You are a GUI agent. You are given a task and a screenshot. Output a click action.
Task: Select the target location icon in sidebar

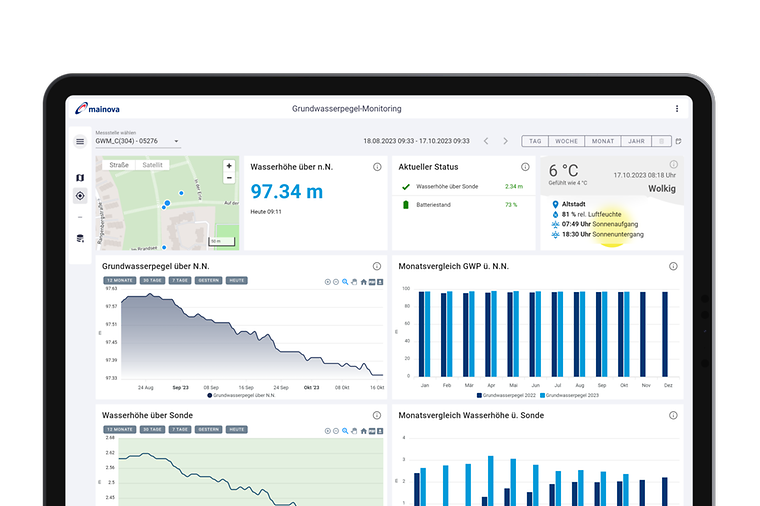pyautogui.click(x=80, y=196)
